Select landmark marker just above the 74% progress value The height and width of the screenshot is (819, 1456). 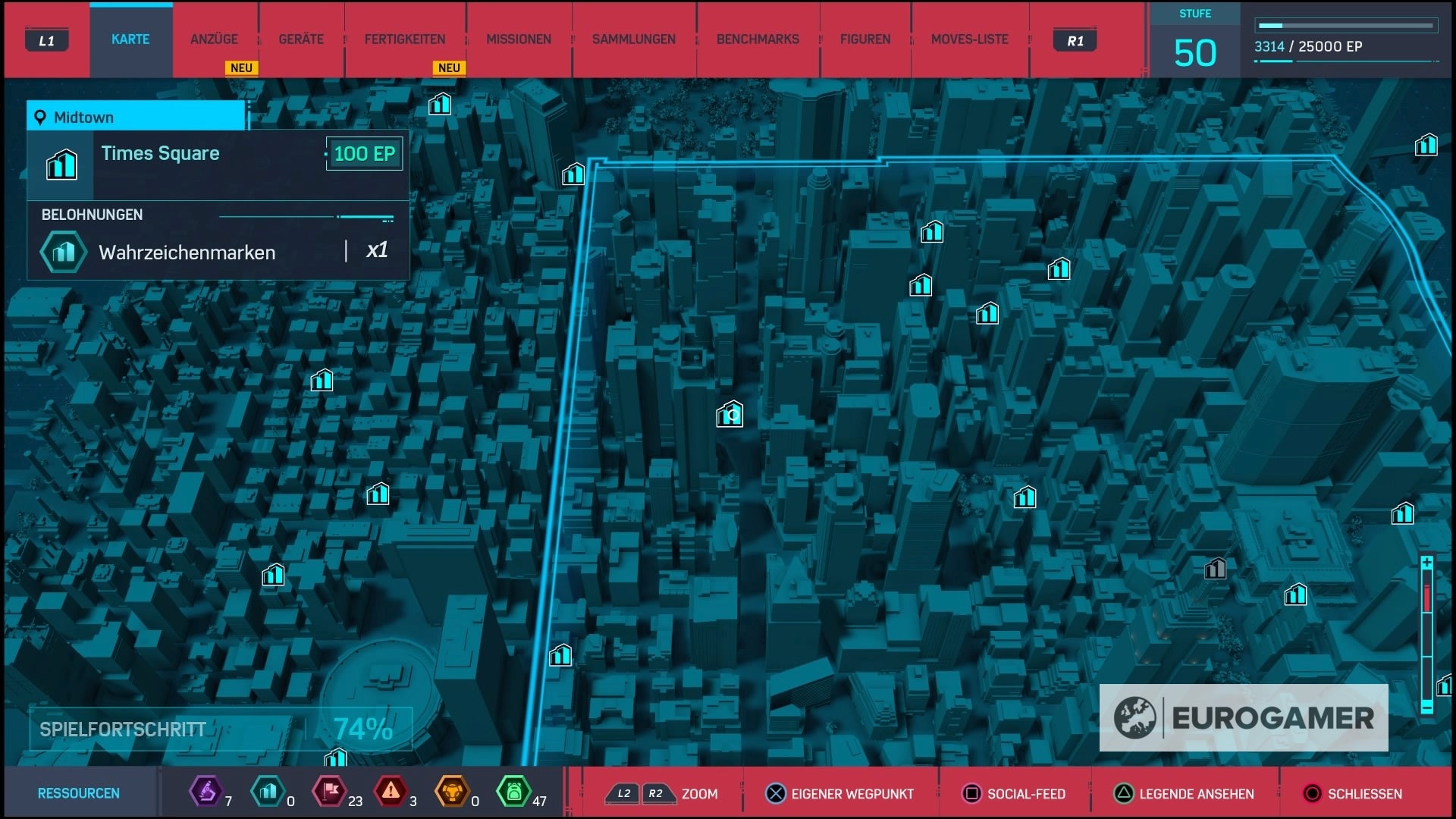pos(336,757)
